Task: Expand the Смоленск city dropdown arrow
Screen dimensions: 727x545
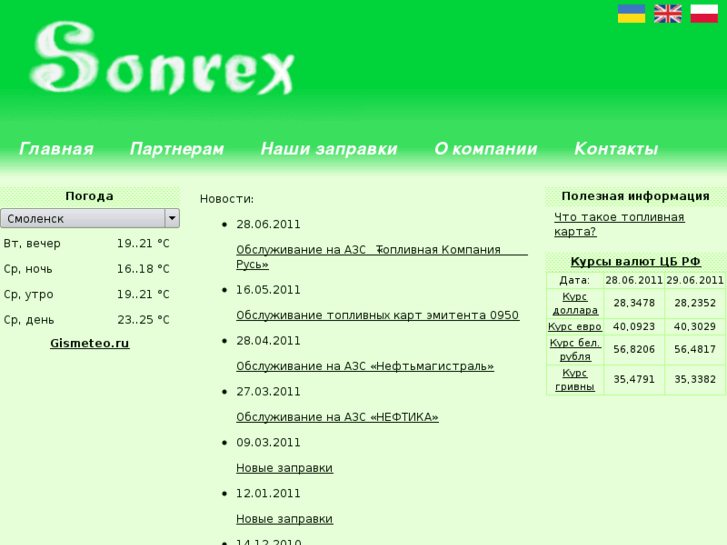Action: (172, 218)
